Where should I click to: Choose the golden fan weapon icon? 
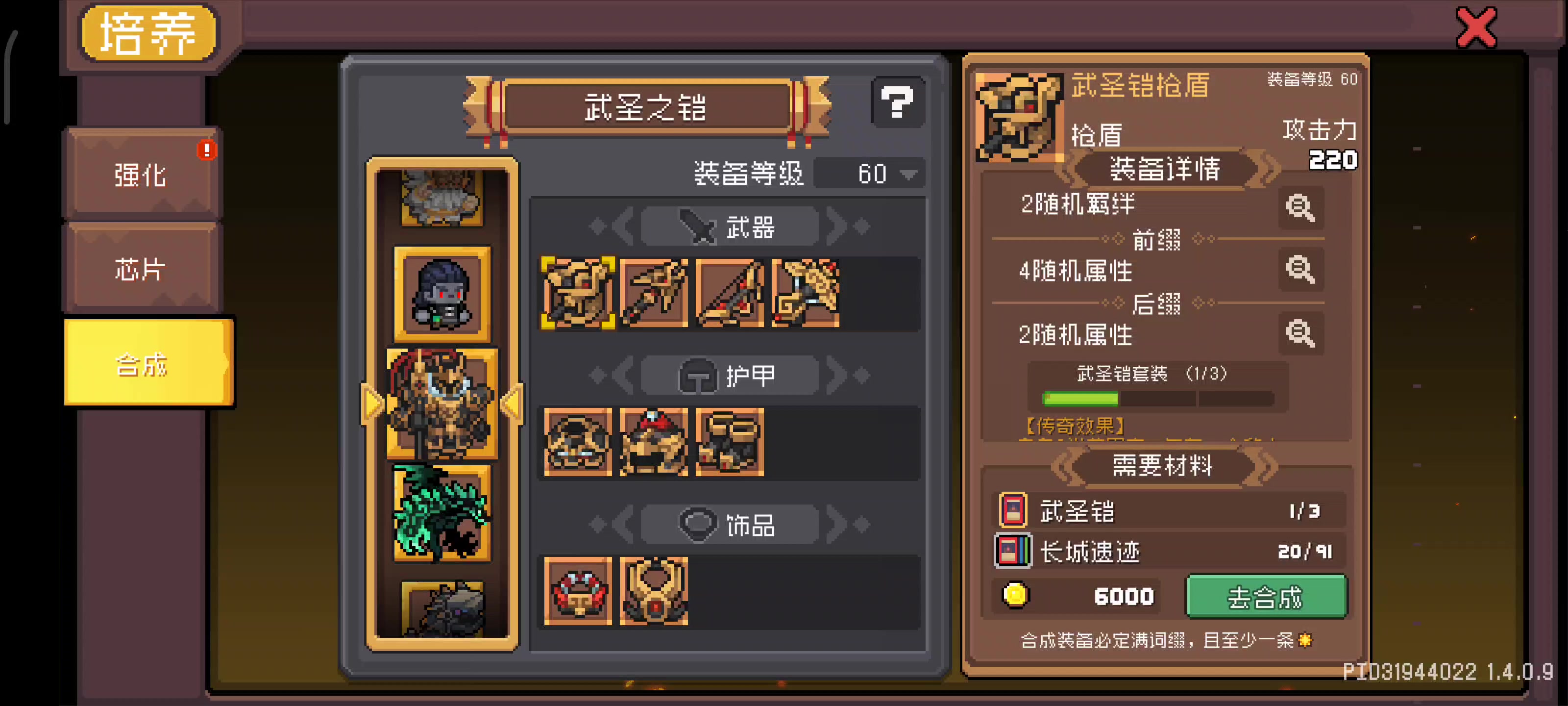coord(806,293)
